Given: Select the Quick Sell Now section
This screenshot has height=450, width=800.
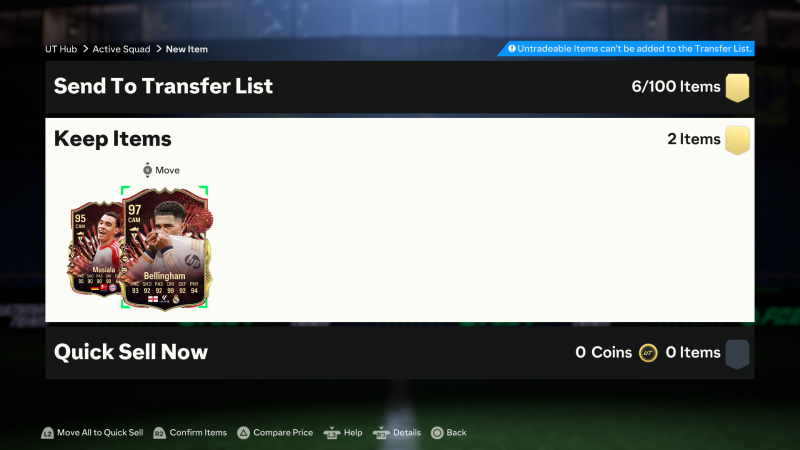Looking at the screenshot, I should (x=400, y=353).
